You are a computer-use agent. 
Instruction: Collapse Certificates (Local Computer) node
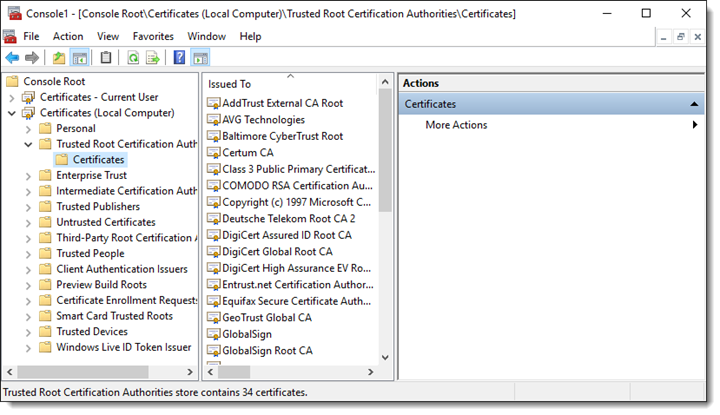12,113
